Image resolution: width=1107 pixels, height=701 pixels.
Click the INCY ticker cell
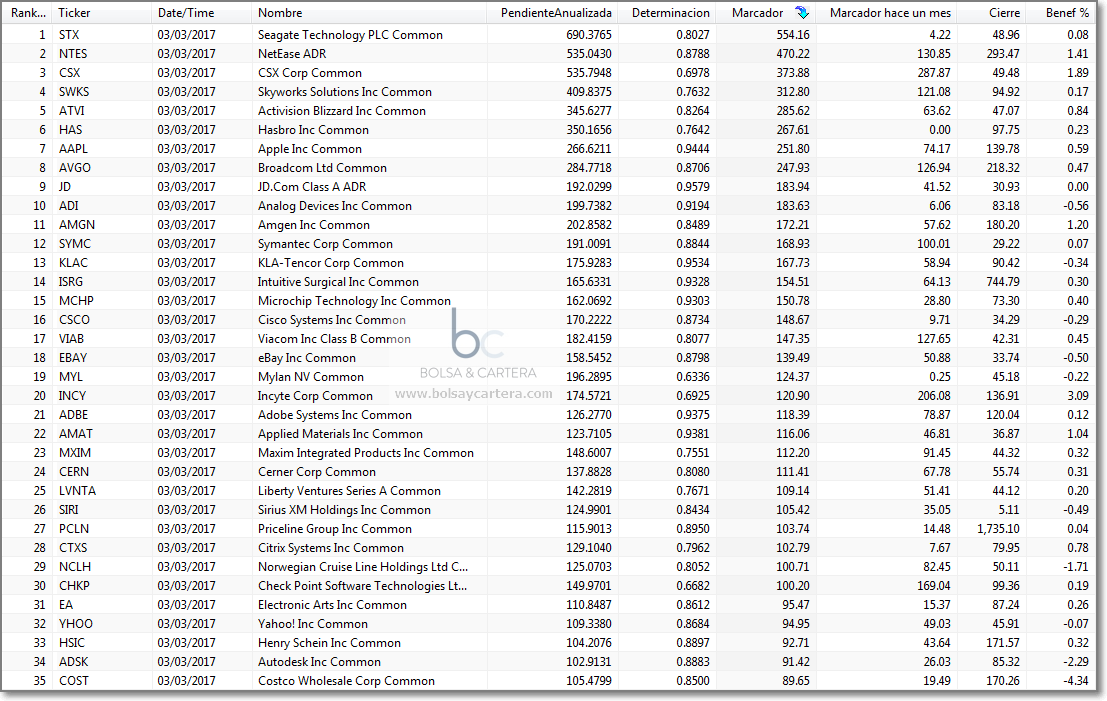[x=72, y=396]
